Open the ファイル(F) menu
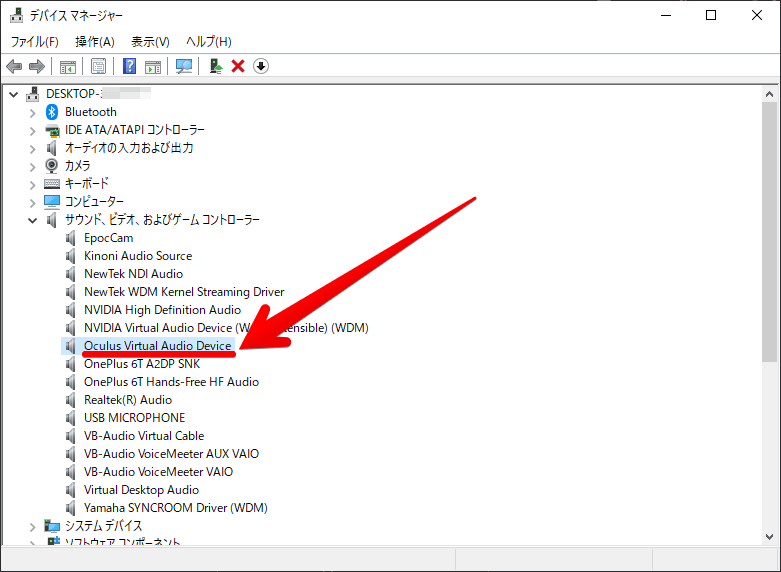The height and width of the screenshot is (572, 781). [x=34, y=41]
